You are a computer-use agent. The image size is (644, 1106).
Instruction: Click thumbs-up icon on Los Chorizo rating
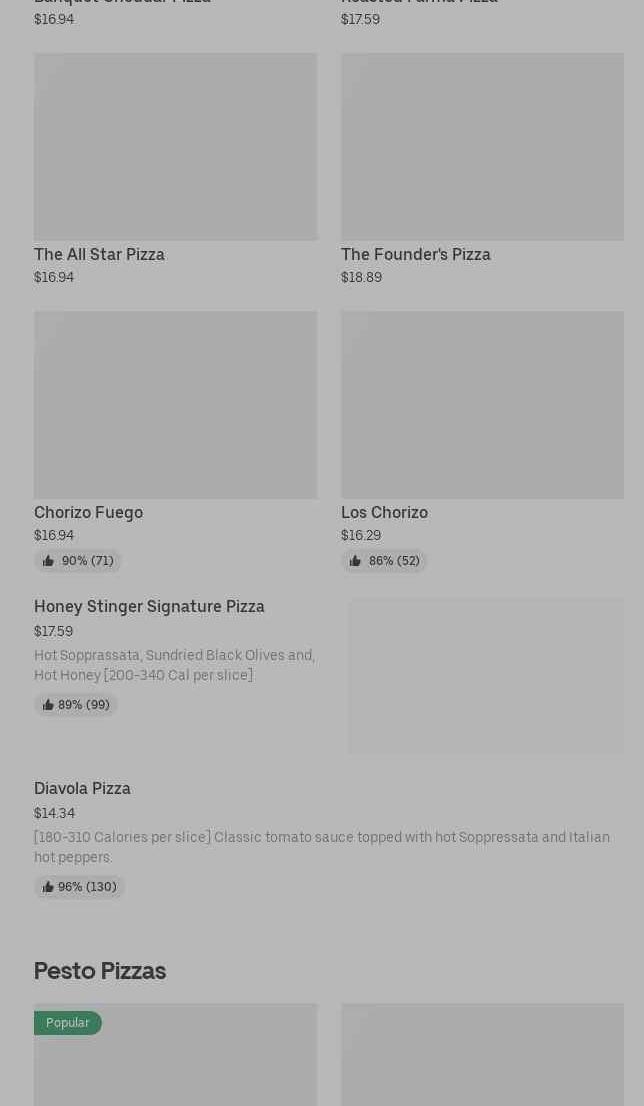coord(355,561)
